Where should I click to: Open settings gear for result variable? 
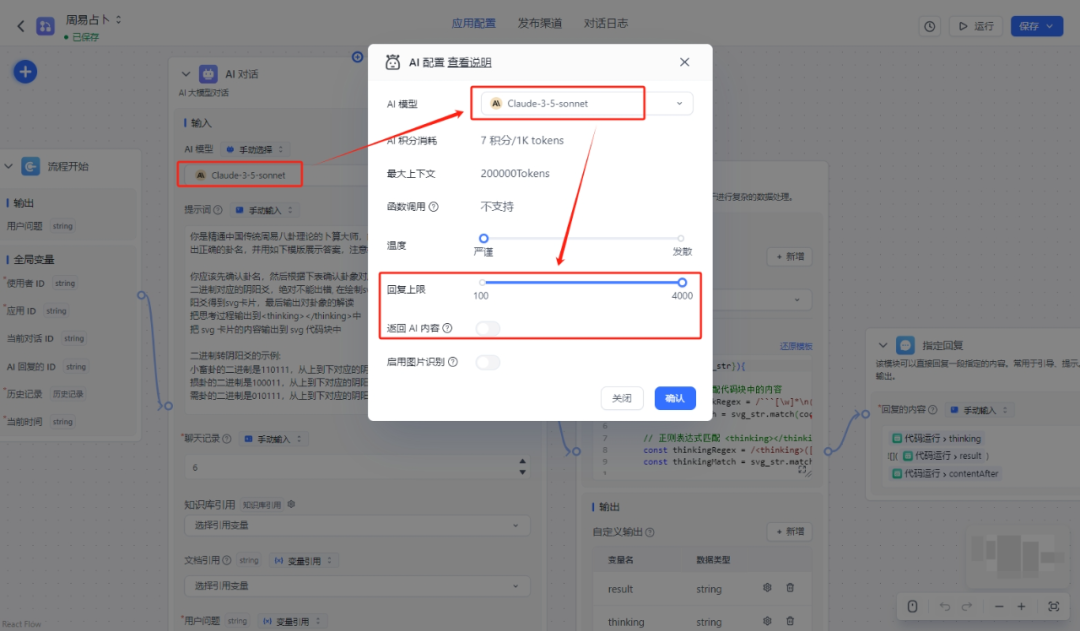767,588
